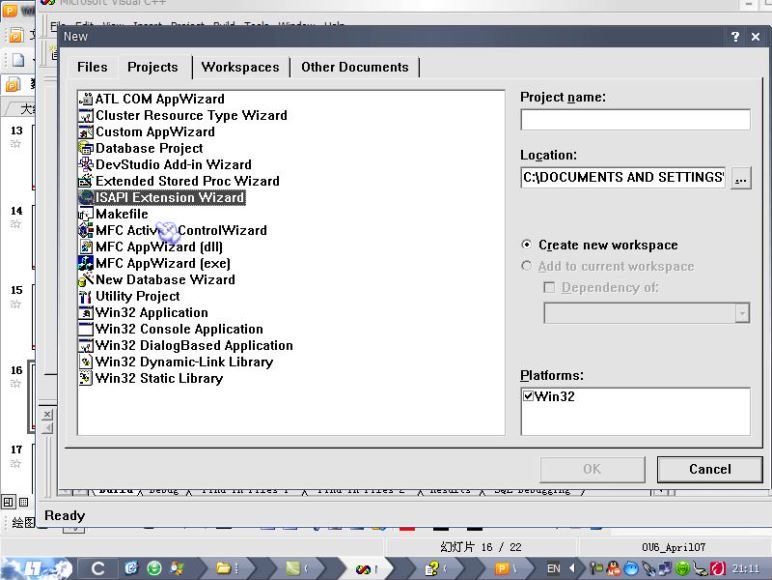Toggle the Win32 platform checkbox
This screenshot has width=772, height=580.
click(x=528, y=396)
